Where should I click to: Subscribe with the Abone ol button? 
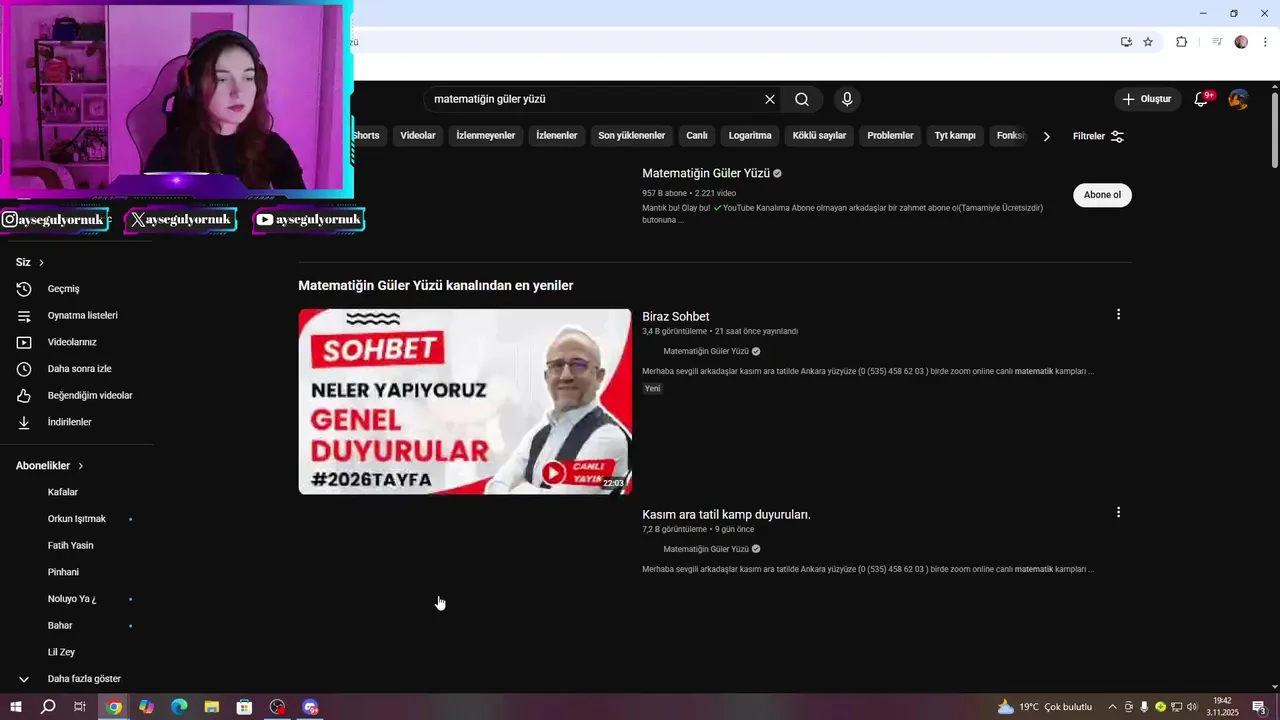[1102, 195]
